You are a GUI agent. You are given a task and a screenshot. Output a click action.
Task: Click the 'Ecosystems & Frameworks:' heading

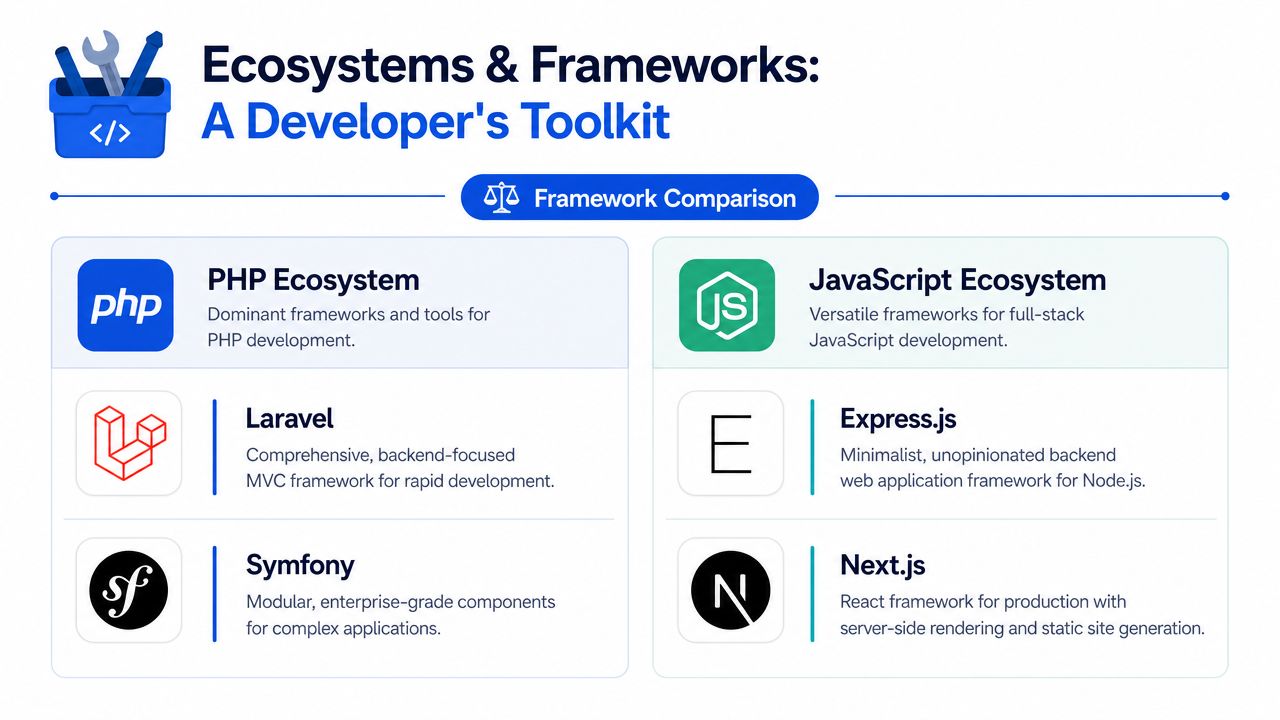pos(510,64)
